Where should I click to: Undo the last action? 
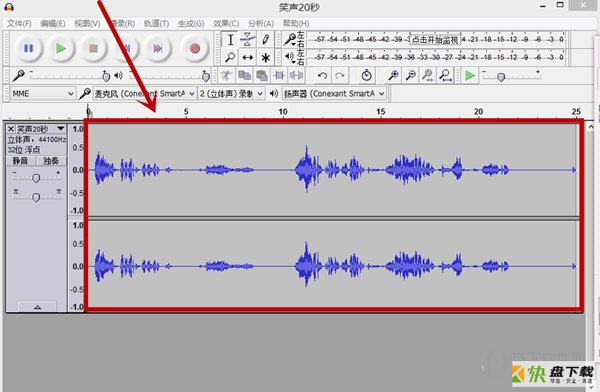click(x=322, y=76)
